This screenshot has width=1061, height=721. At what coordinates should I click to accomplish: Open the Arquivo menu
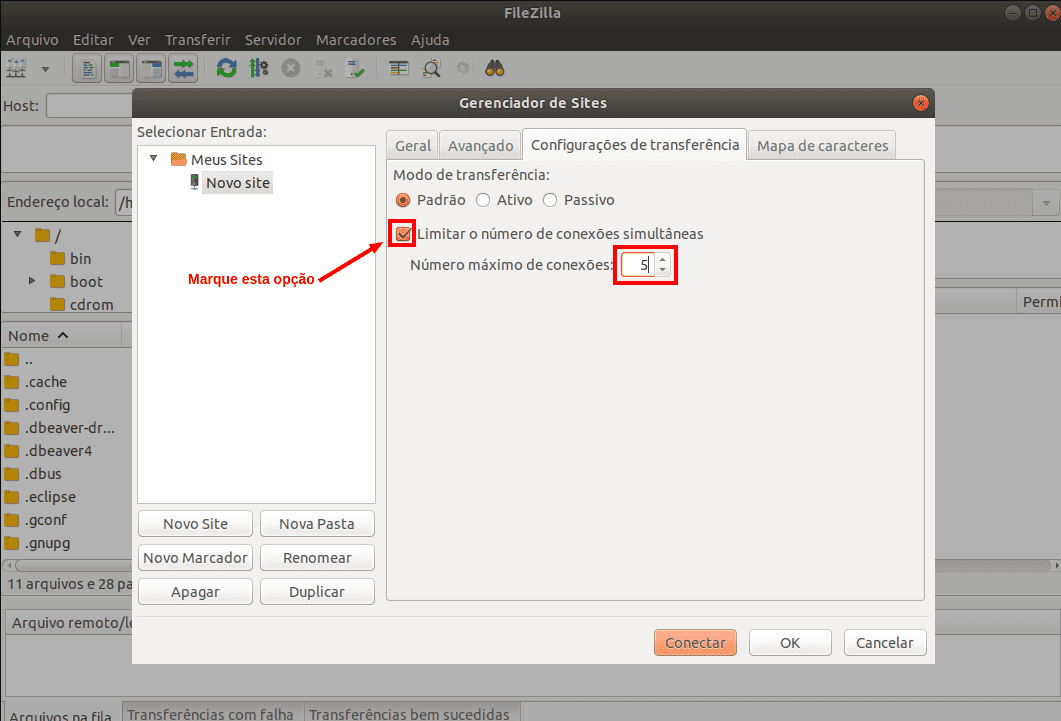[x=32, y=40]
